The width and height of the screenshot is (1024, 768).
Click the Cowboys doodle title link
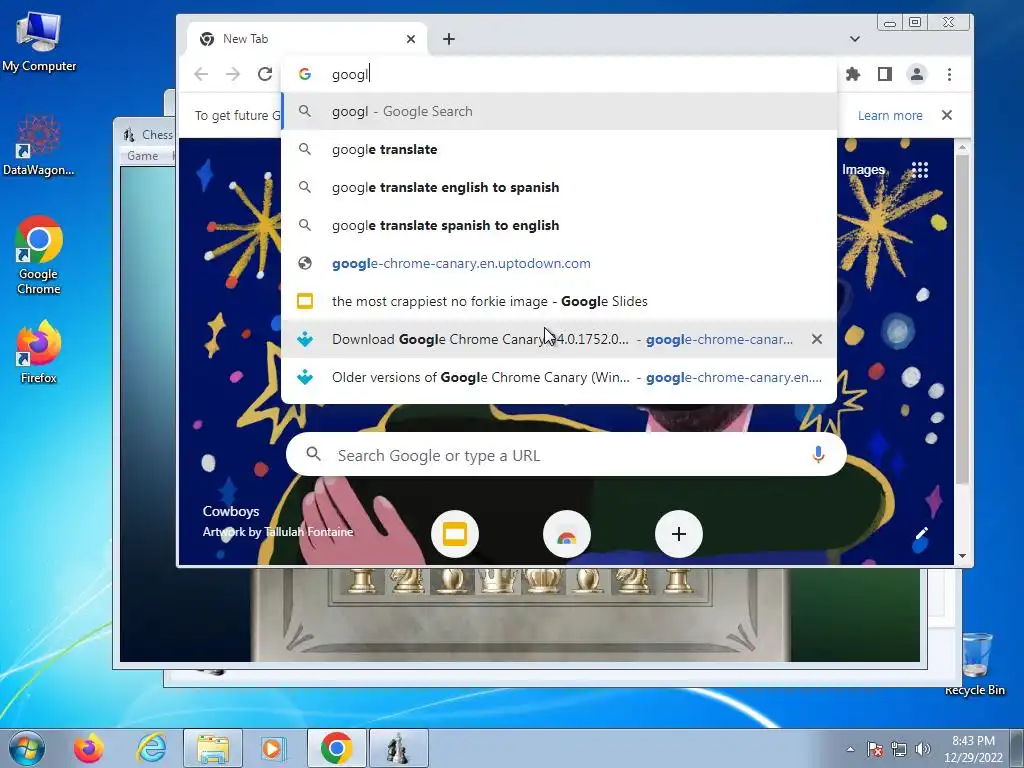231,511
